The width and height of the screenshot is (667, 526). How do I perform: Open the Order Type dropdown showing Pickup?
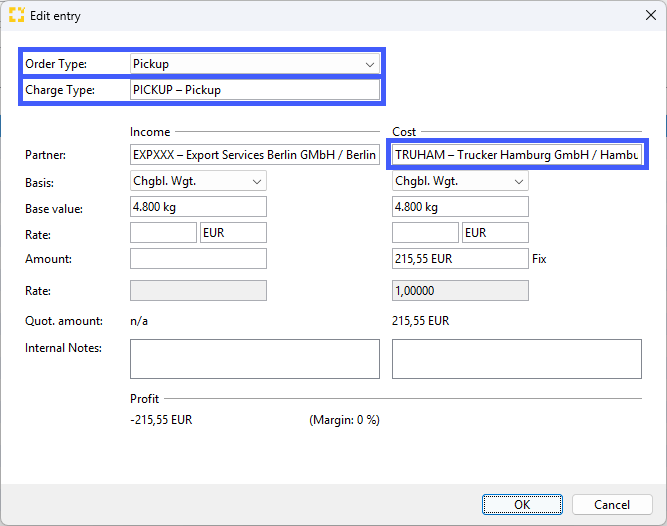pyautogui.click(x=255, y=64)
